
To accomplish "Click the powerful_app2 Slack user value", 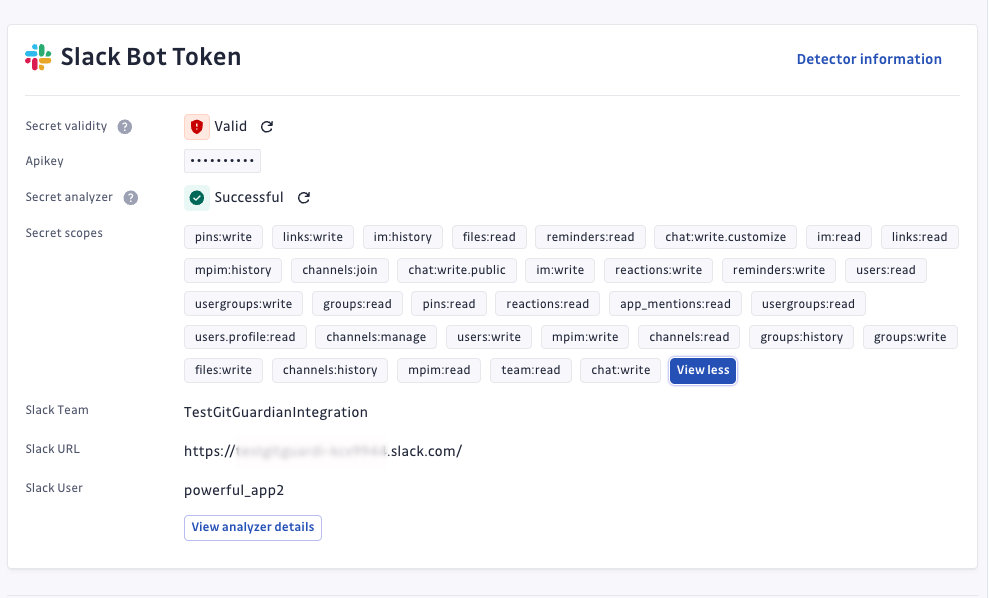I will click(x=234, y=491).
